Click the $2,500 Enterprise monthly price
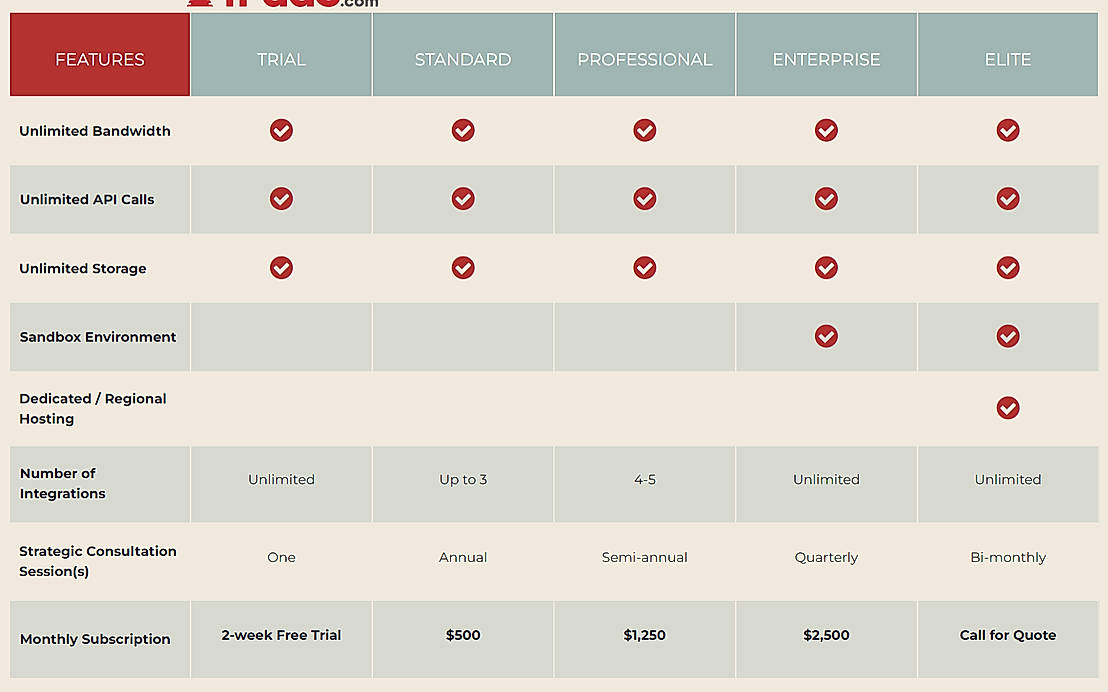The height and width of the screenshot is (692, 1108). 826,635
